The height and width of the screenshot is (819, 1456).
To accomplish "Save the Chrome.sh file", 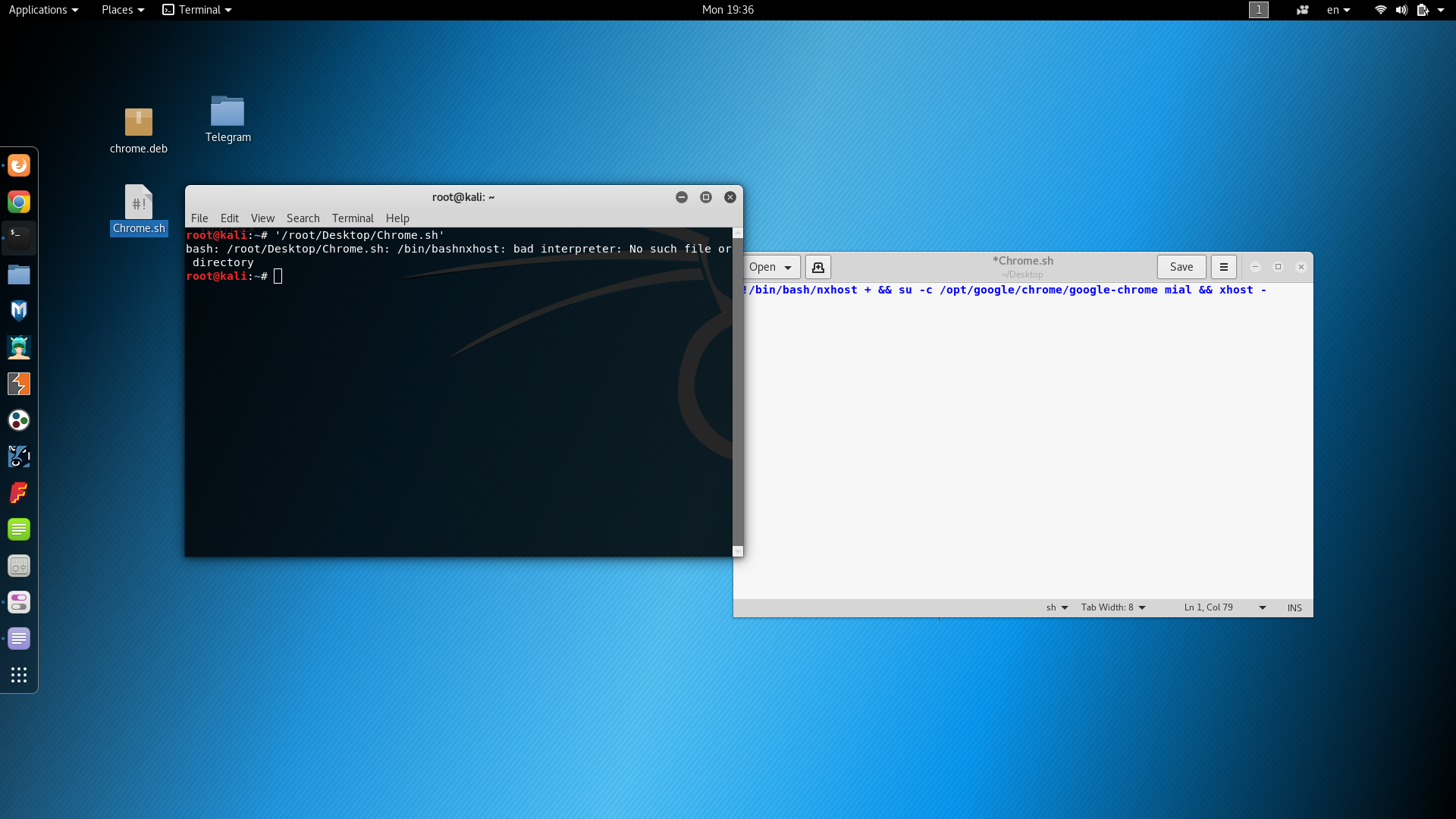I will 1181,267.
